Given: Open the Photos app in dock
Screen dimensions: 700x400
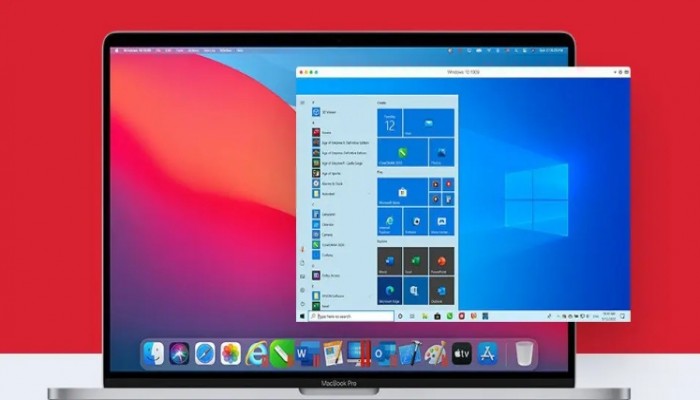Looking at the screenshot, I should click(x=231, y=353).
